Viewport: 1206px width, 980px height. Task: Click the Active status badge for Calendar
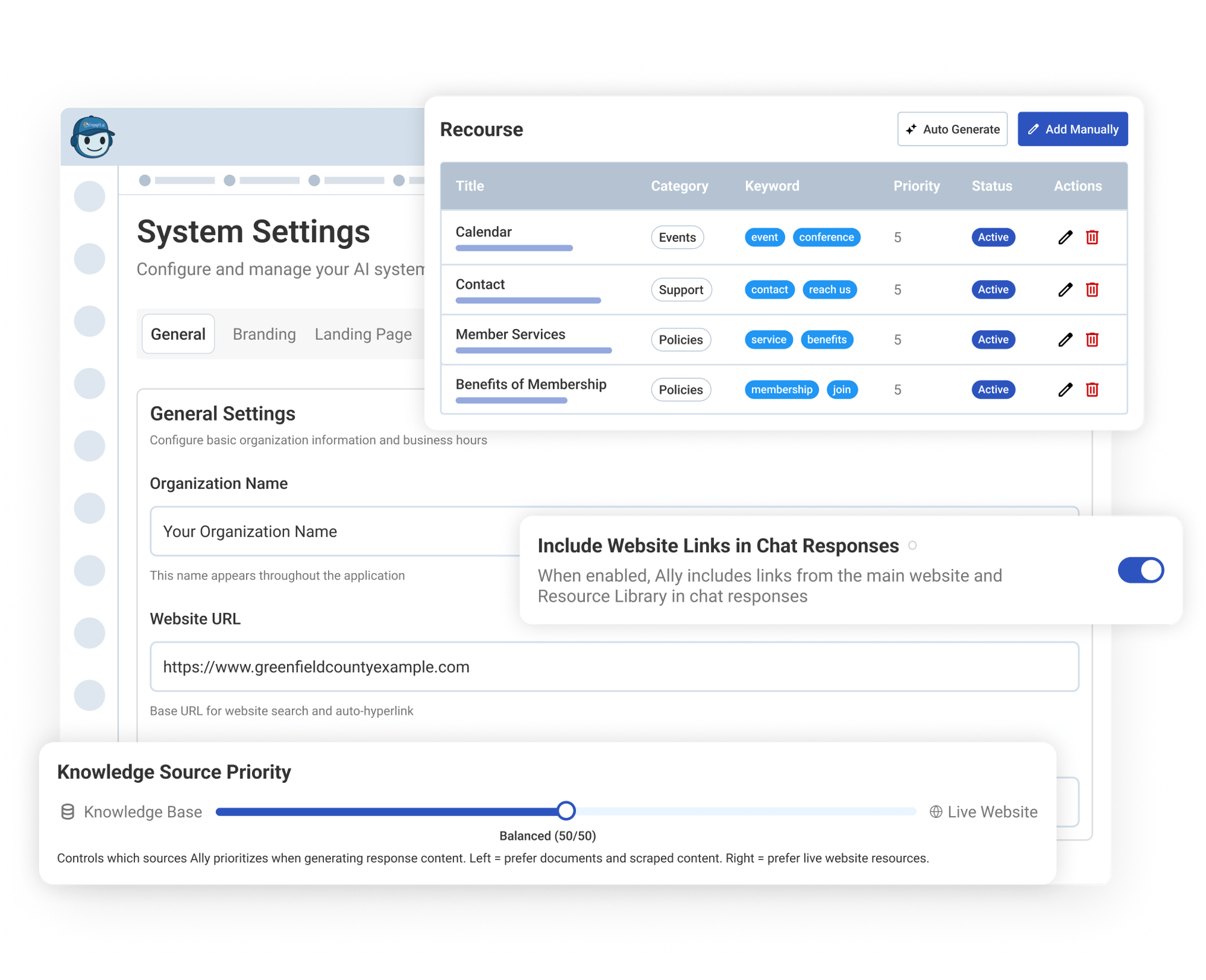[993, 237]
